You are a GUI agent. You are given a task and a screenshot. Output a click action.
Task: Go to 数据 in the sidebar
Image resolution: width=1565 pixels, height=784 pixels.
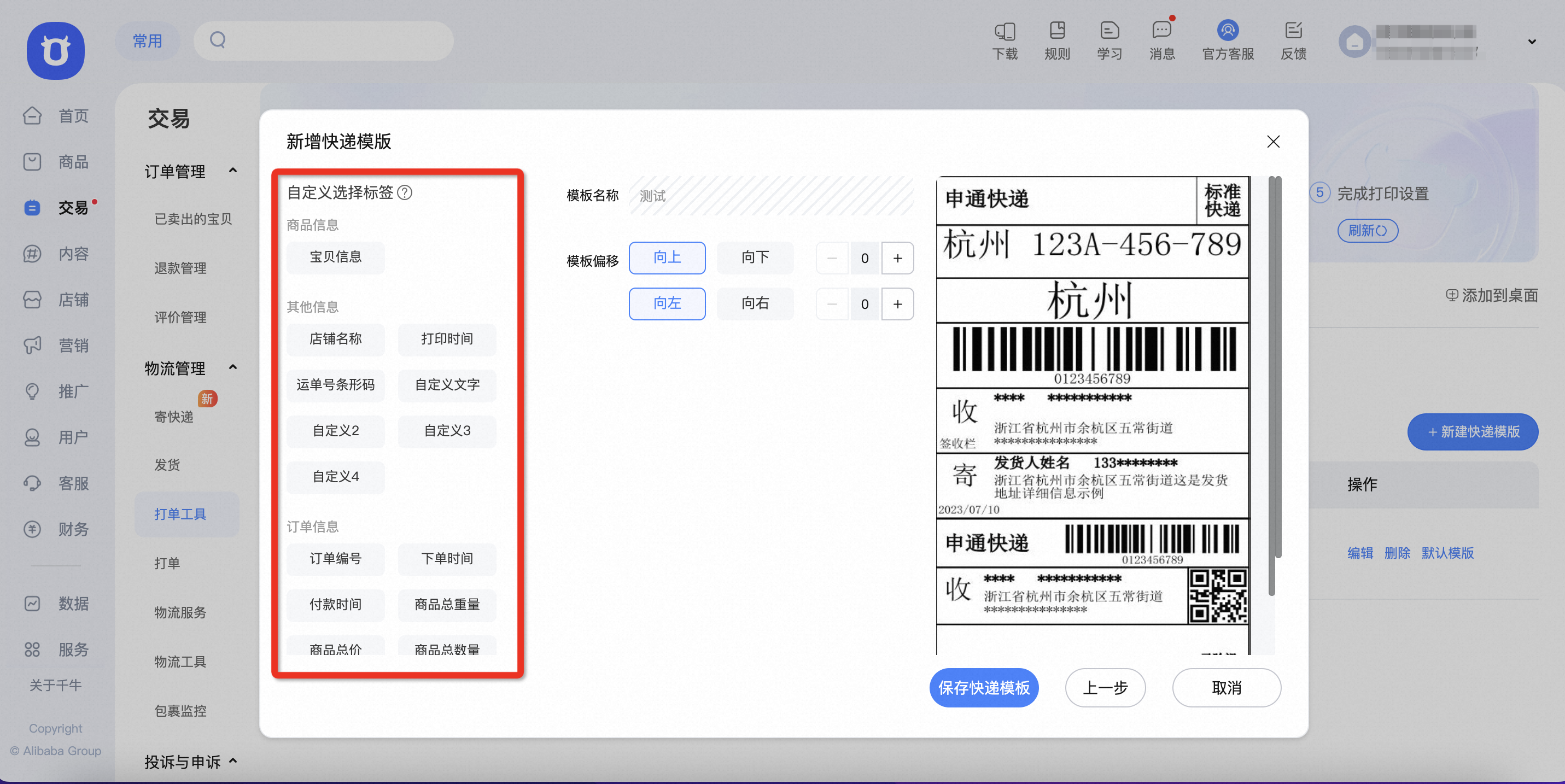click(56, 603)
